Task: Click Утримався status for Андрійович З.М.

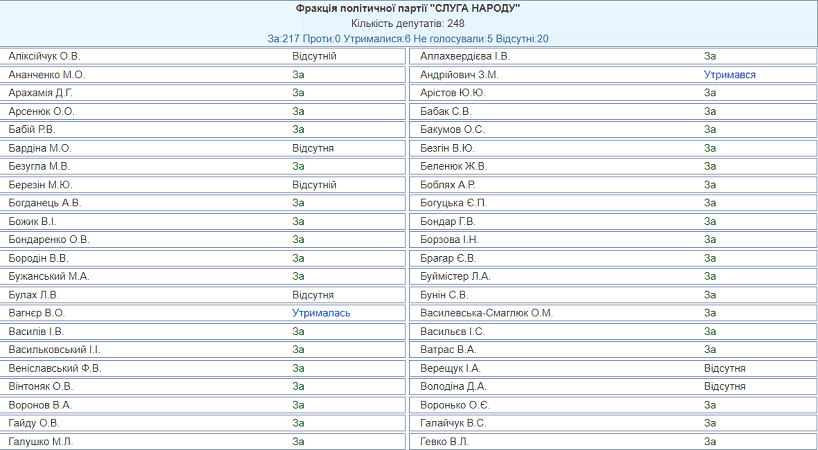Action: [729, 75]
